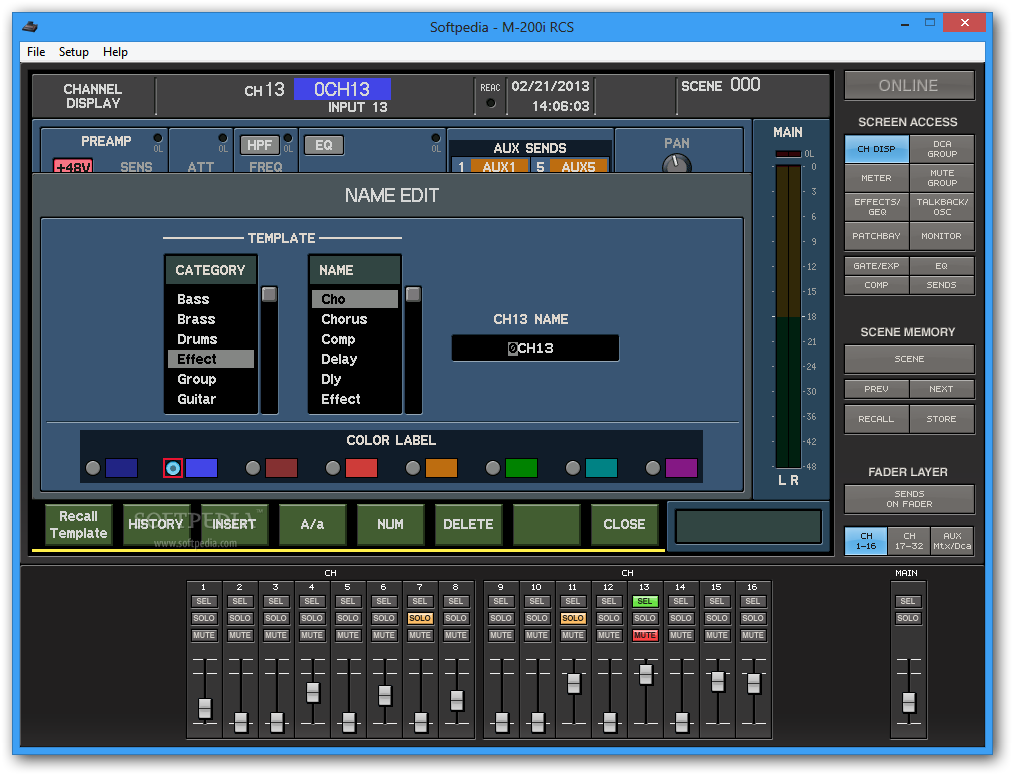The height and width of the screenshot is (775, 1013).
Task: Go to PREV scene
Action: click(x=876, y=389)
